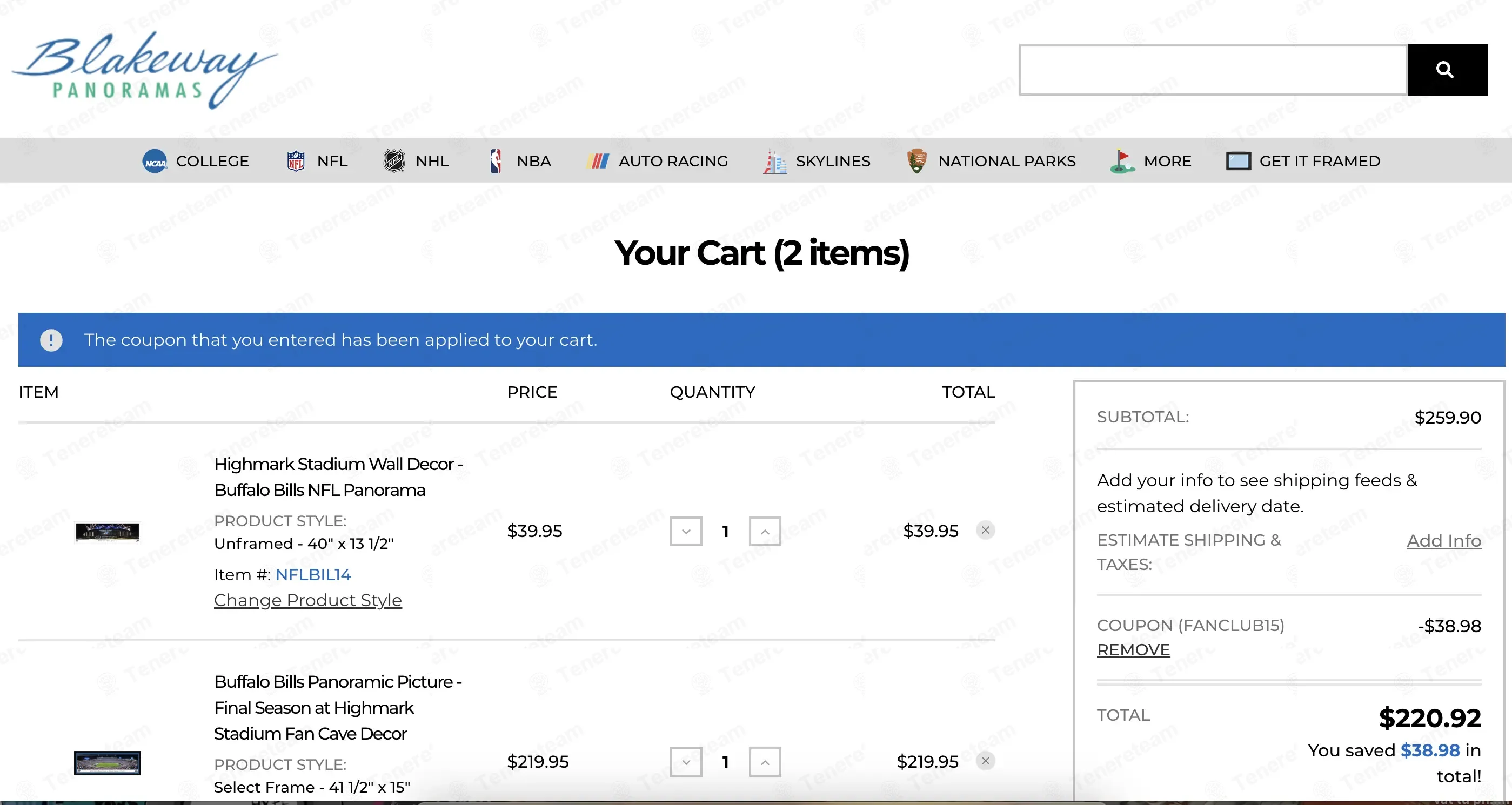Viewport: 1512px width, 805px height.
Task: Click the National Parks arrowhead icon
Action: [x=916, y=162]
